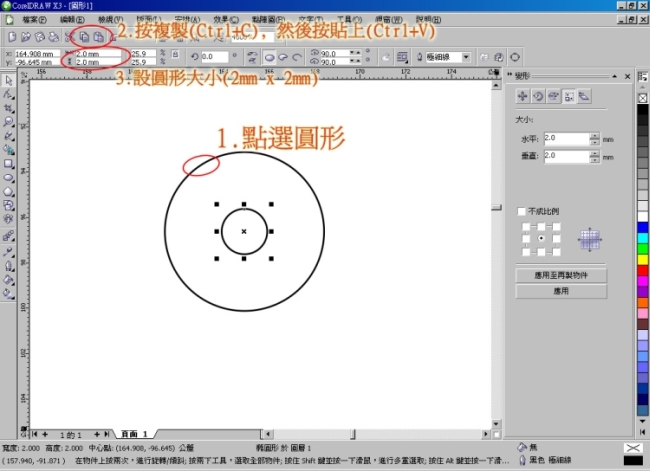Open the Rotate tab in Transform docker

[x=538, y=96]
